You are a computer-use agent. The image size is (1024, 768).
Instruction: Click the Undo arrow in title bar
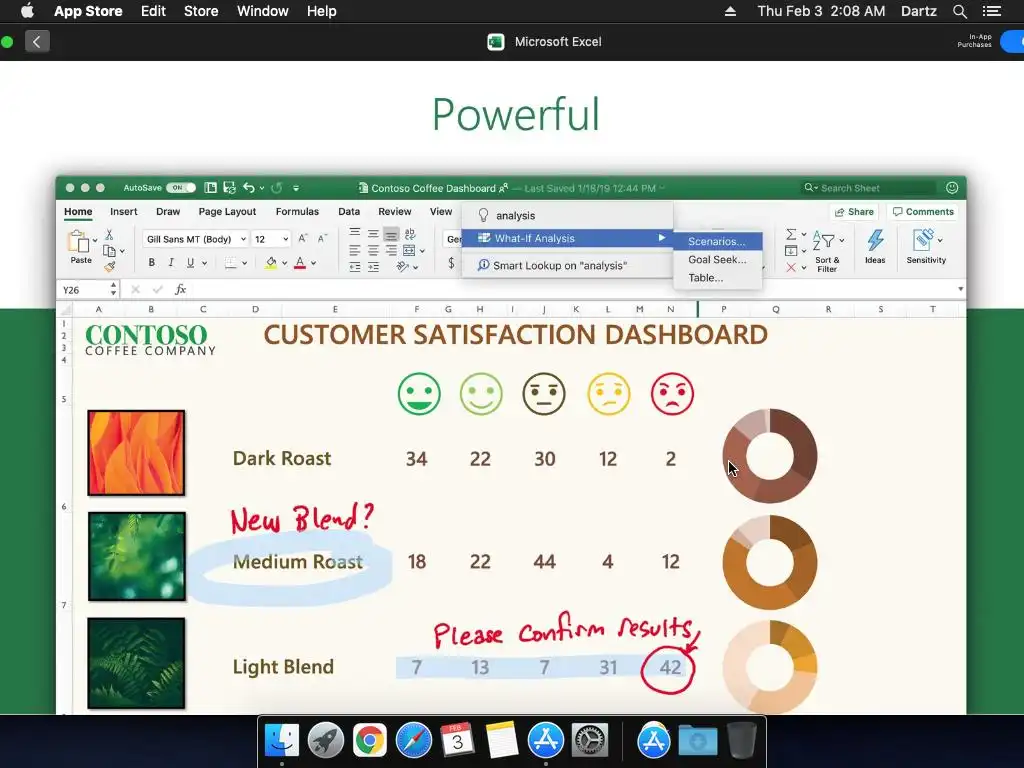click(x=249, y=188)
